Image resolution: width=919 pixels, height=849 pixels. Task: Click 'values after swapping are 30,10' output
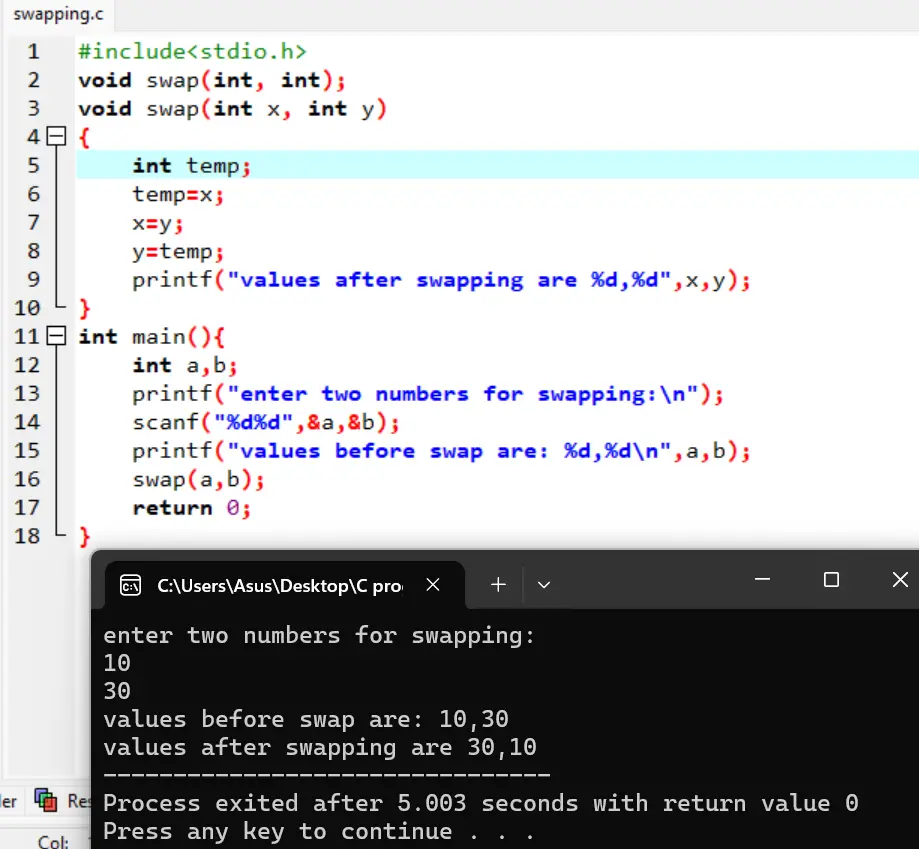pyautogui.click(x=320, y=748)
